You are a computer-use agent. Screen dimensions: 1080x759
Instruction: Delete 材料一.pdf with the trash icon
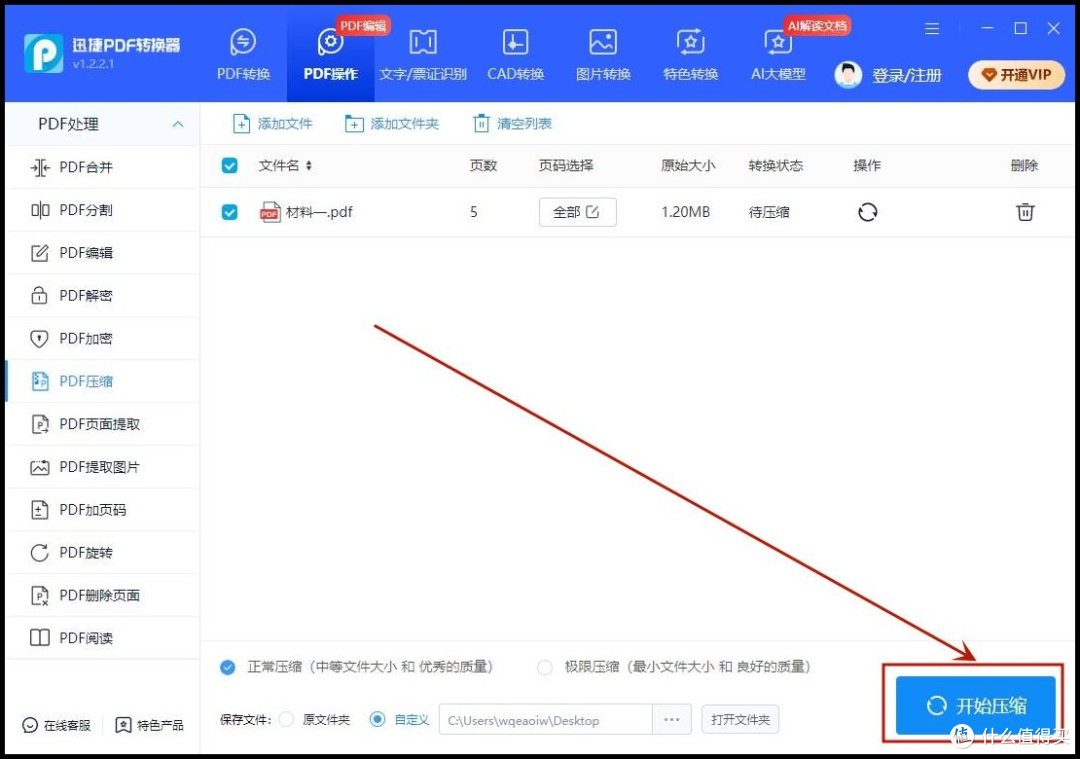tap(1025, 212)
